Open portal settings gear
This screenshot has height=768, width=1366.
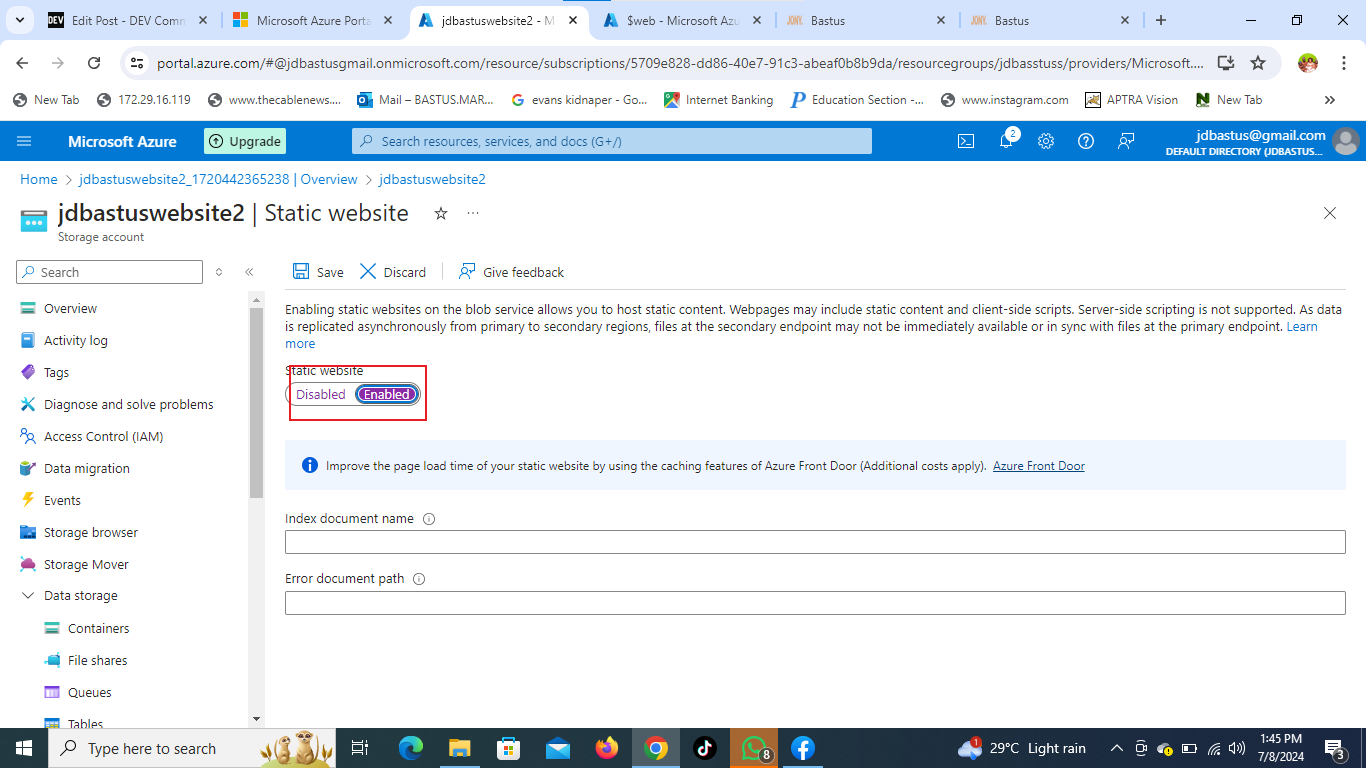[x=1046, y=141]
